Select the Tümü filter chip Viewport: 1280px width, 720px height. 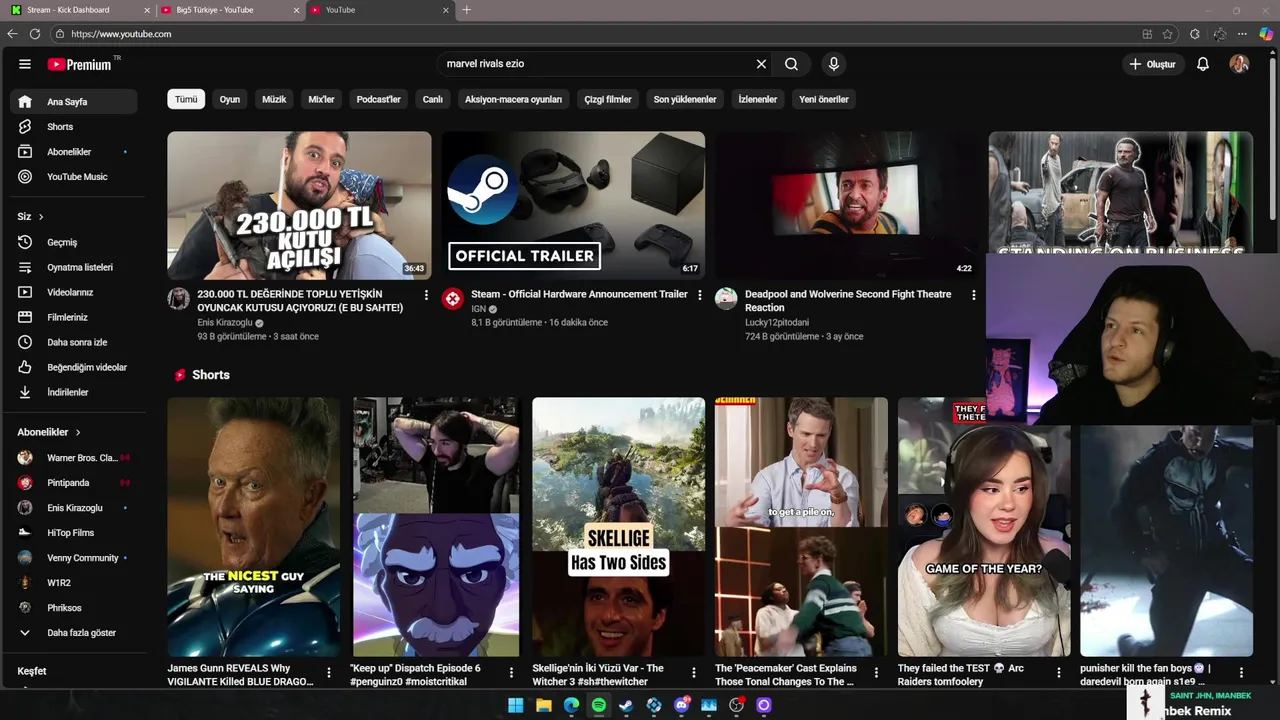[x=186, y=99]
